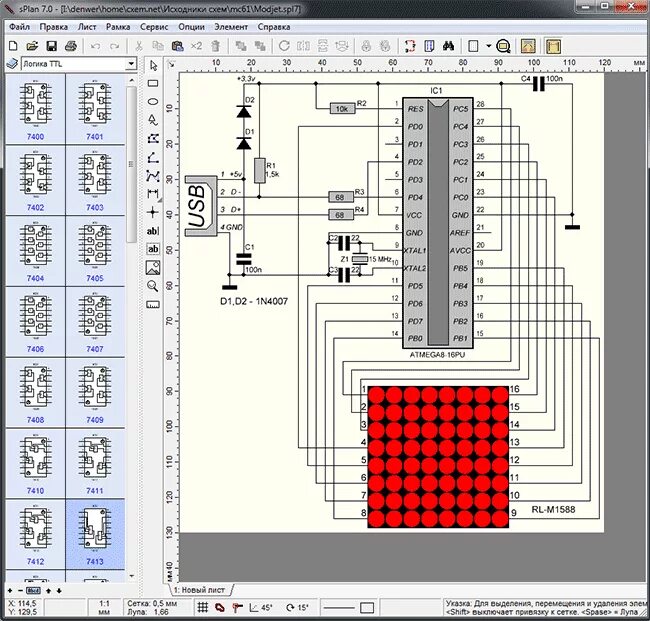650x621 pixels.
Task: Rotate selection with the circular arrow icon
Action: (284, 46)
